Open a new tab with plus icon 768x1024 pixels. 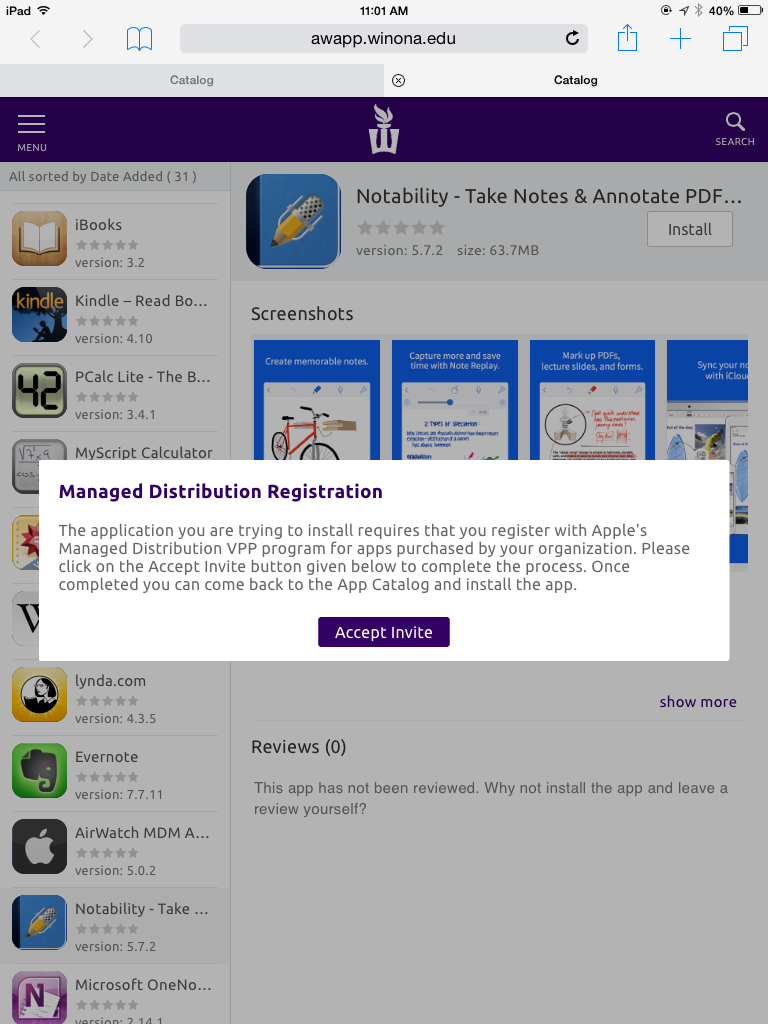(x=680, y=39)
